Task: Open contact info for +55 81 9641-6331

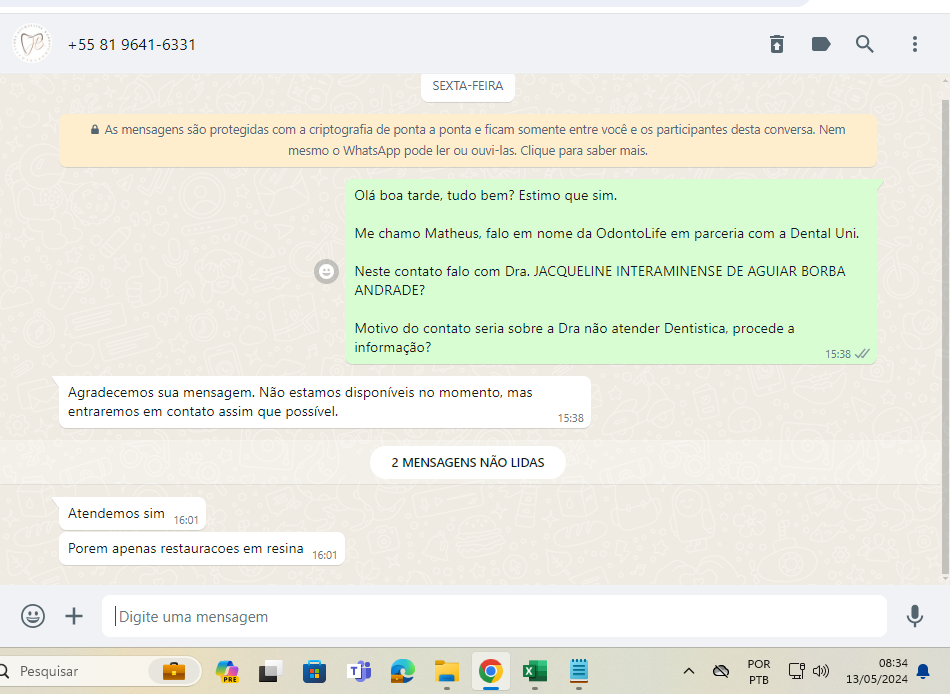Action: click(131, 45)
